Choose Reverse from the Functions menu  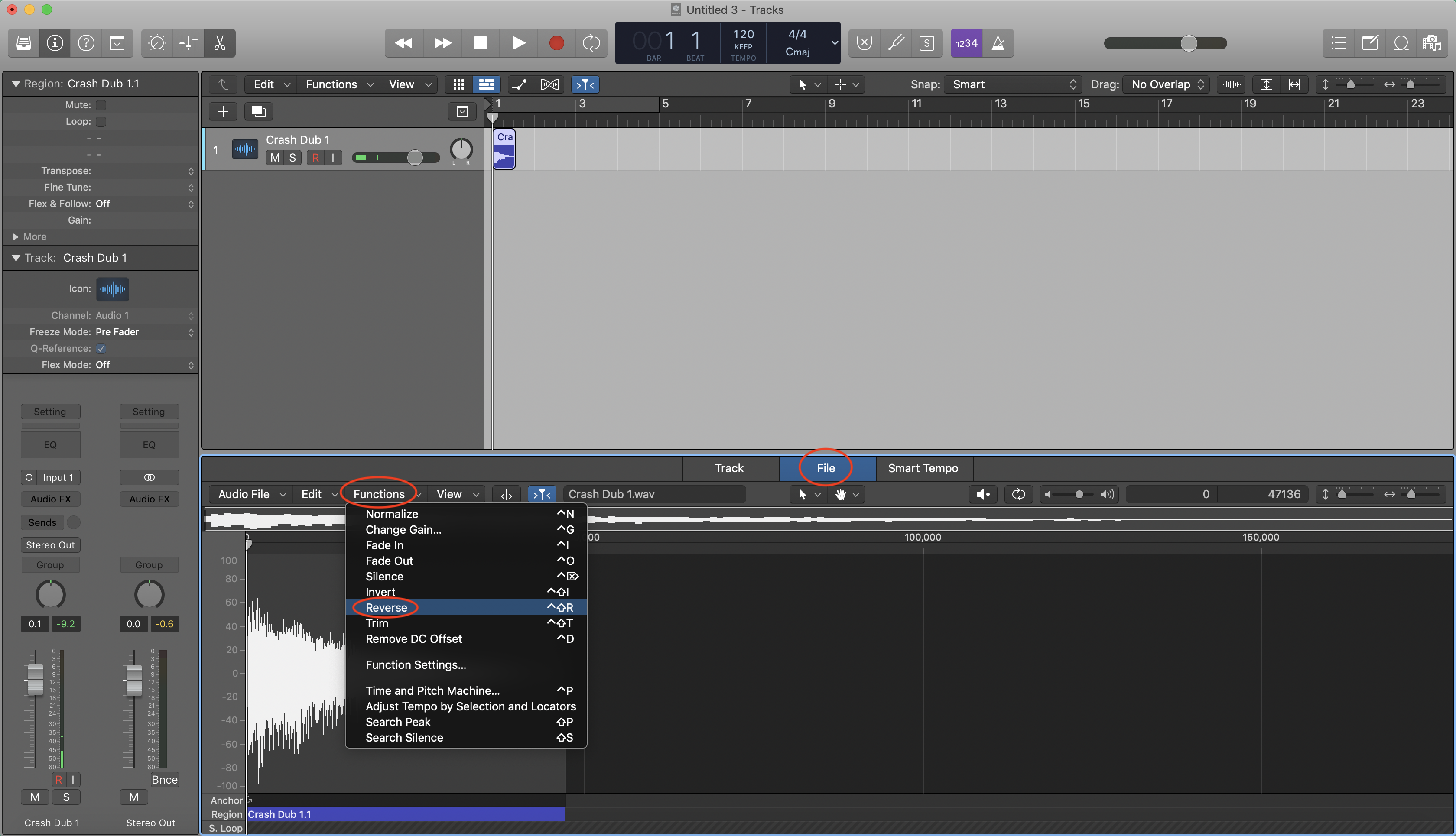coord(386,607)
